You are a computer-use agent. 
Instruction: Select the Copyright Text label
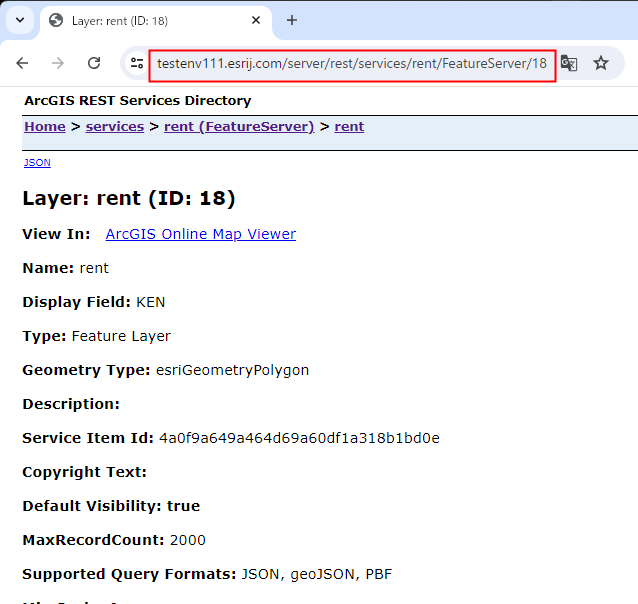[x=85, y=472]
